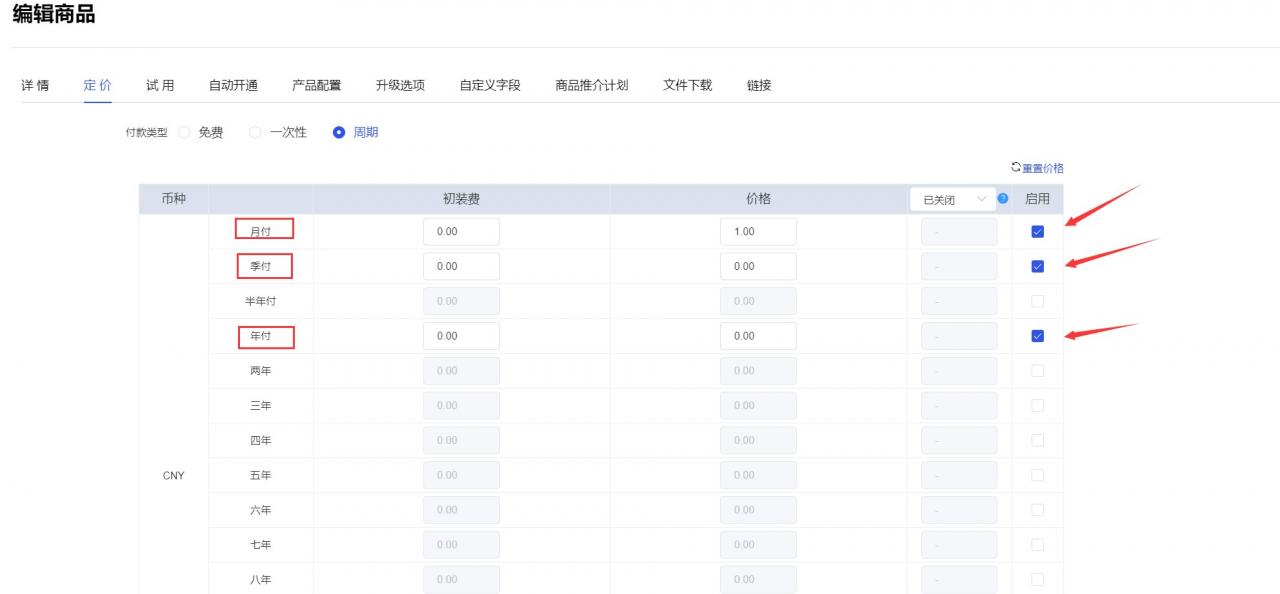Screen dimensions: 1280x594
Task: Click the reset price refresh icon
Action: coord(1016,167)
